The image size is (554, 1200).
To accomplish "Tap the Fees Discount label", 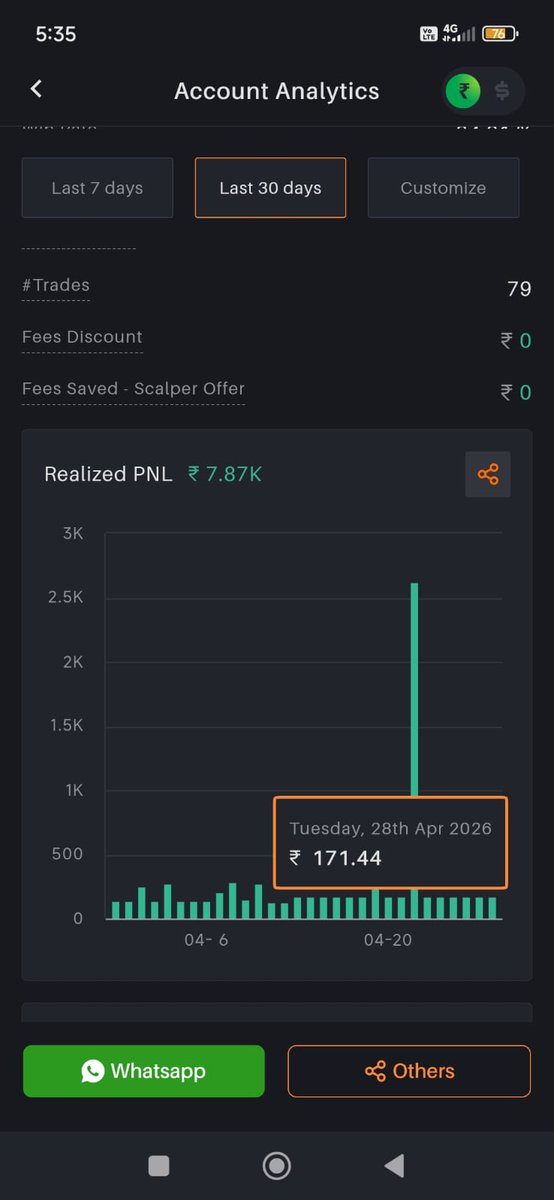I will 82,337.
